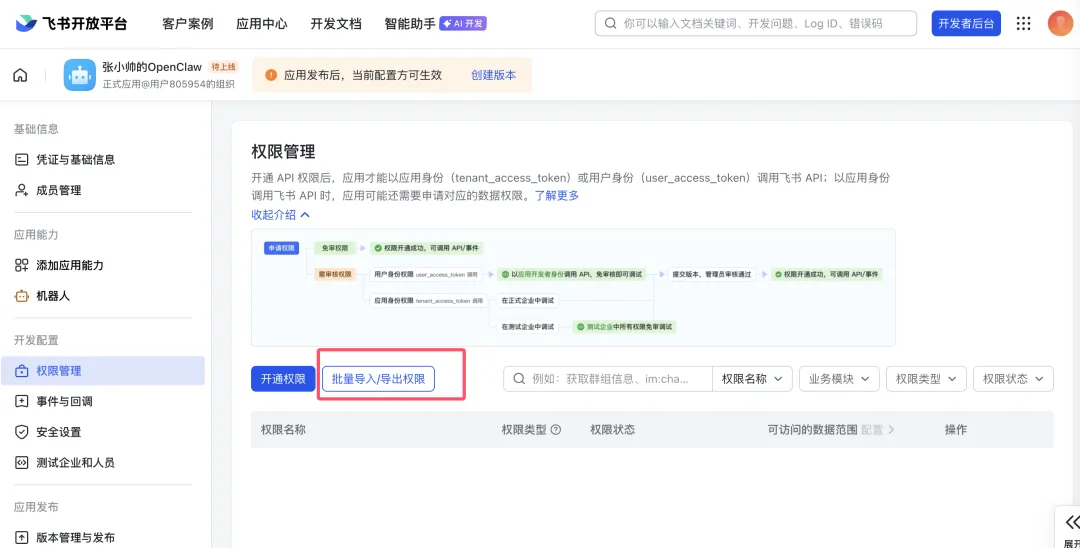Click the magnifier icon in top search

610,23
